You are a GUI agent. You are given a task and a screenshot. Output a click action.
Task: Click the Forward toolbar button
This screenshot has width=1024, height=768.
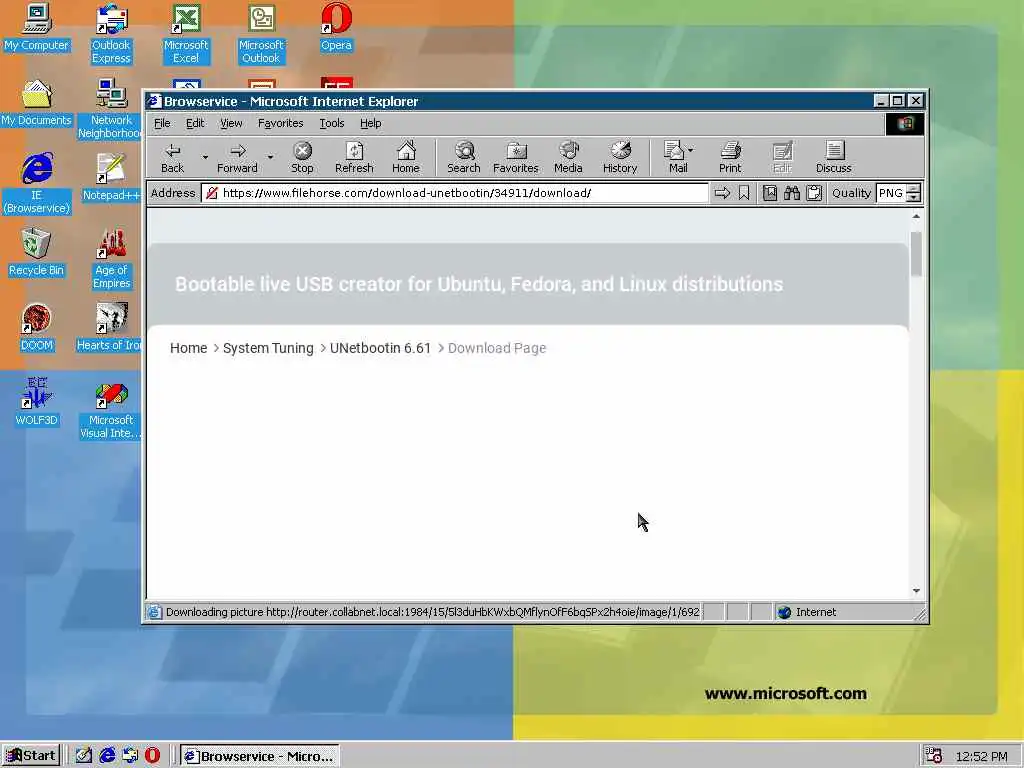click(x=237, y=157)
